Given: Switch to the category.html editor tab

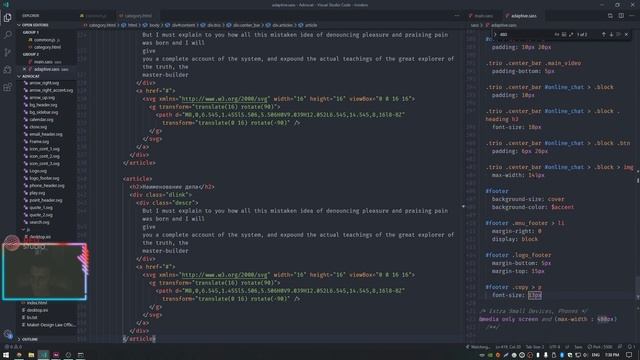Looking at the screenshot, I should coord(138,16).
